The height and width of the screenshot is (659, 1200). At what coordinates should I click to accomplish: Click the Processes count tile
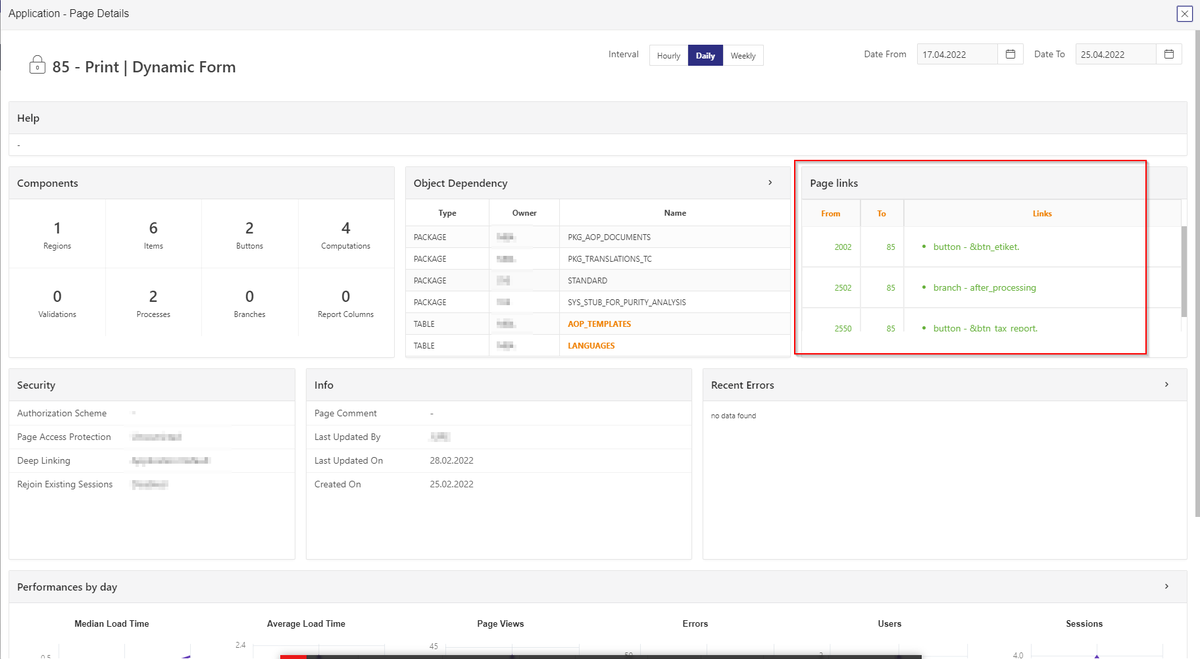coord(153,303)
